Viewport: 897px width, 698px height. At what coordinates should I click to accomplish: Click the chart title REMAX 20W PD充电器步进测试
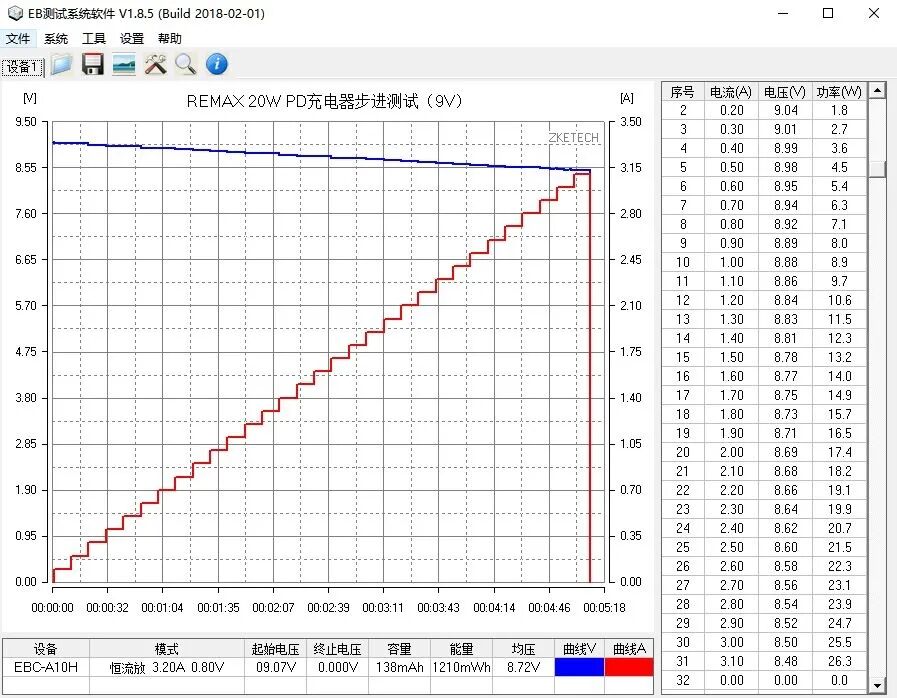point(324,101)
